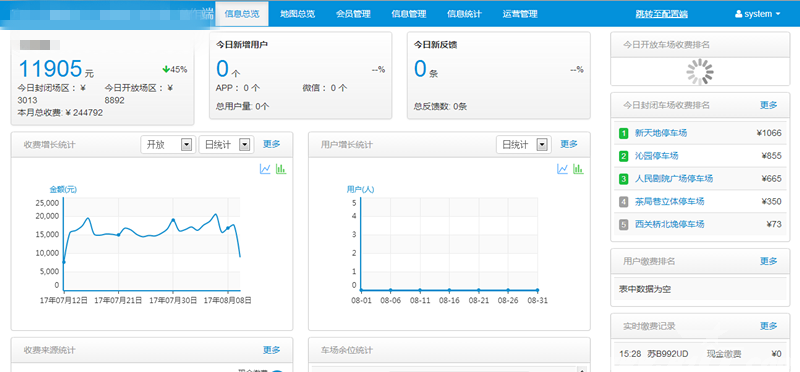
Task: Click 更多 in 今日封闭车场收费排名 panel
Action: pos(768,105)
